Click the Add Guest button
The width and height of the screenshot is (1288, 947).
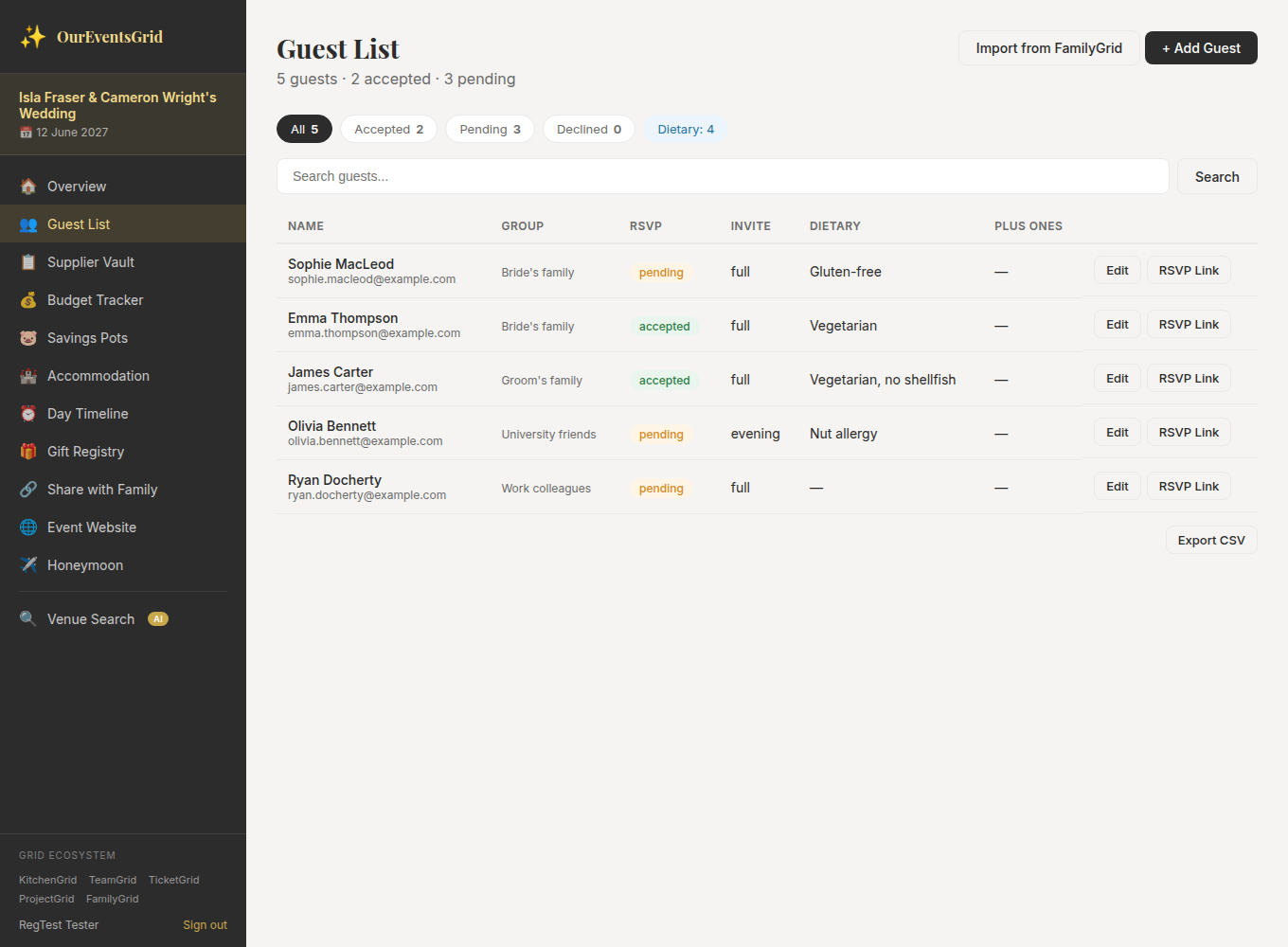click(x=1201, y=48)
